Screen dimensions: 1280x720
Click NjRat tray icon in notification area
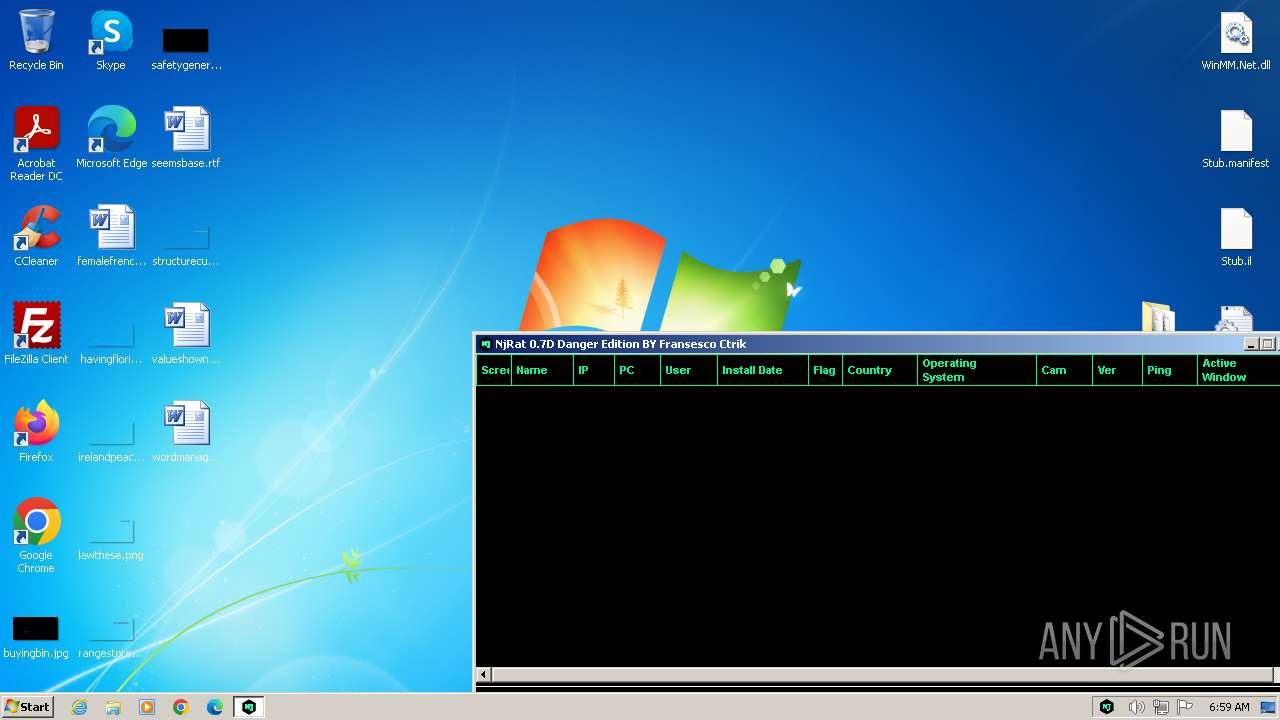pos(1107,707)
